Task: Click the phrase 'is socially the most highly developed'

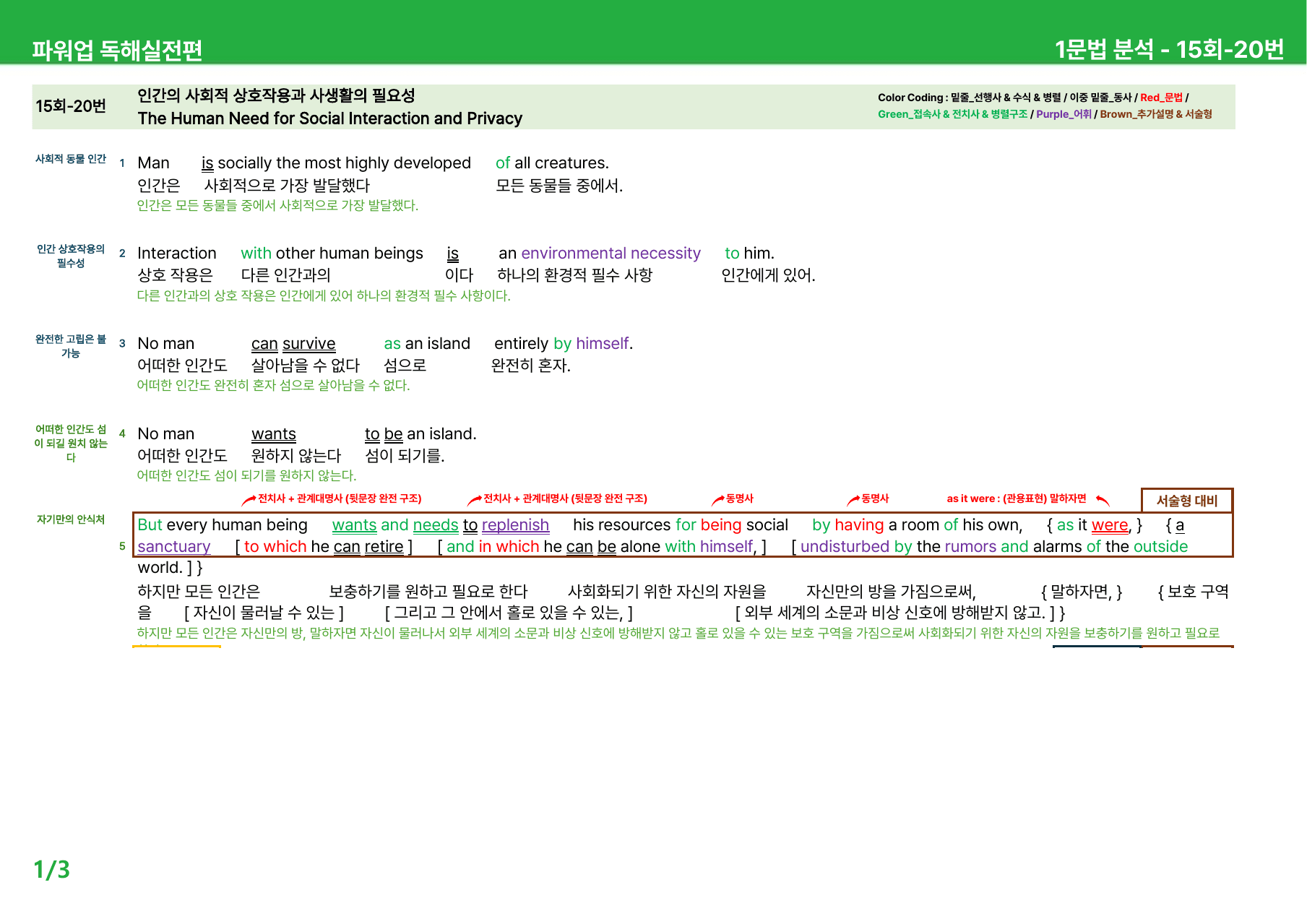Action: click(336, 163)
